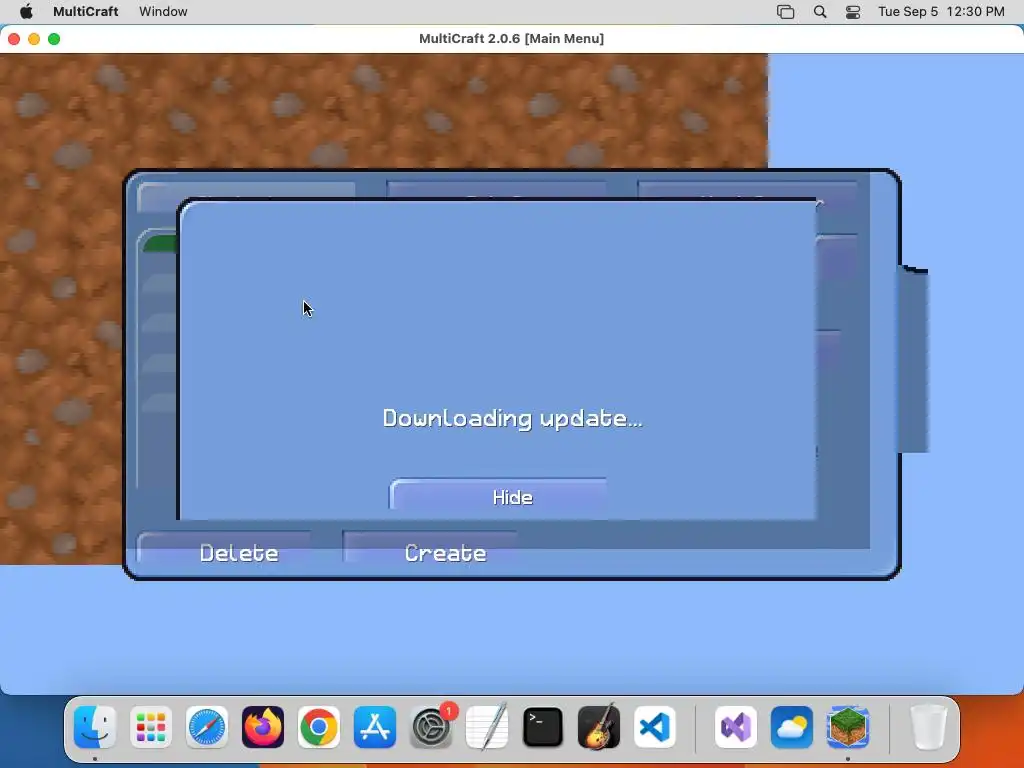Screen dimensions: 1024x768
Task: Launch GarageBand from the Dock
Action: tap(599, 727)
